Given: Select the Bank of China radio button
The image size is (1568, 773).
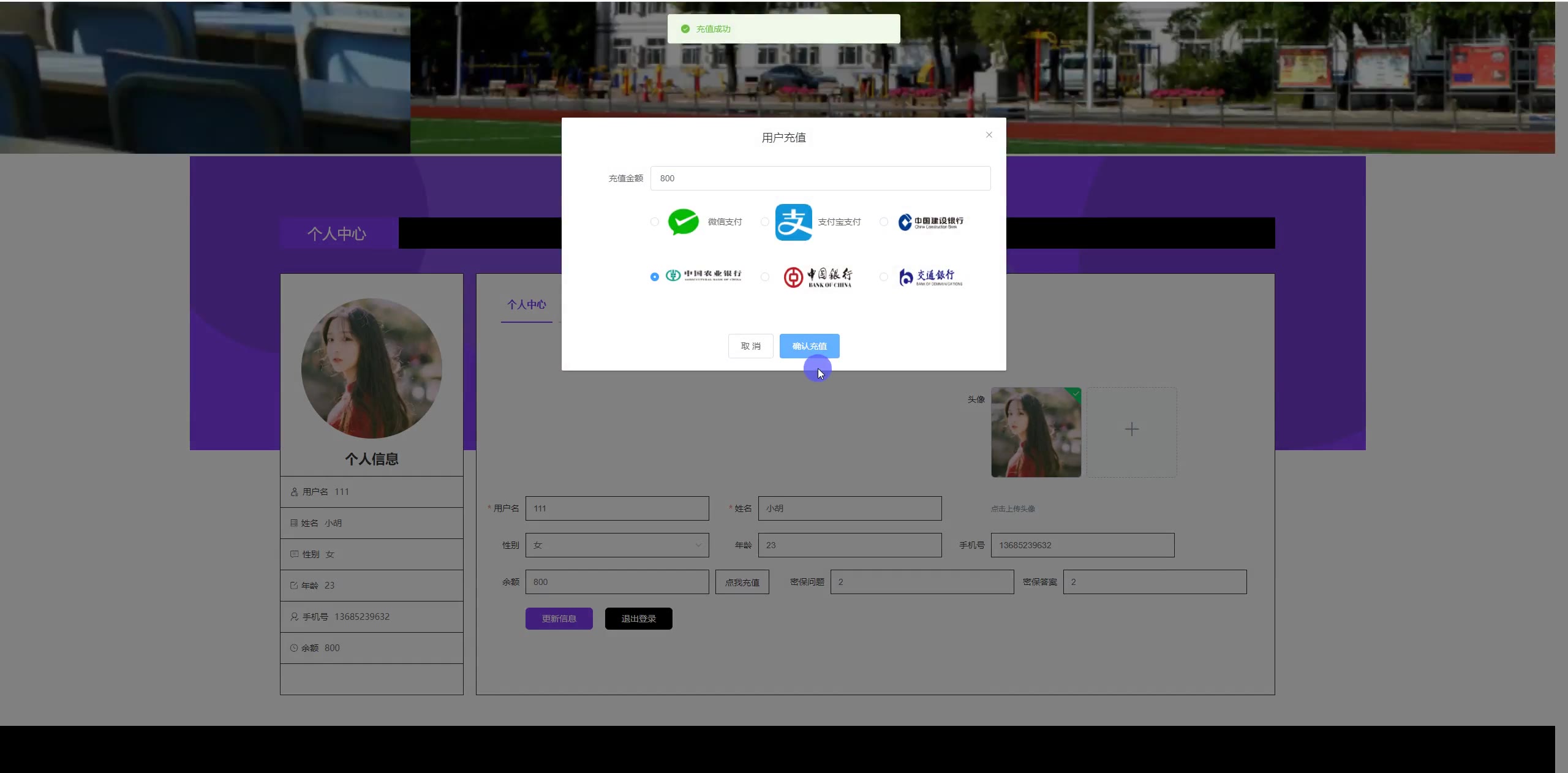Looking at the screenshot, I should (765, 277).
